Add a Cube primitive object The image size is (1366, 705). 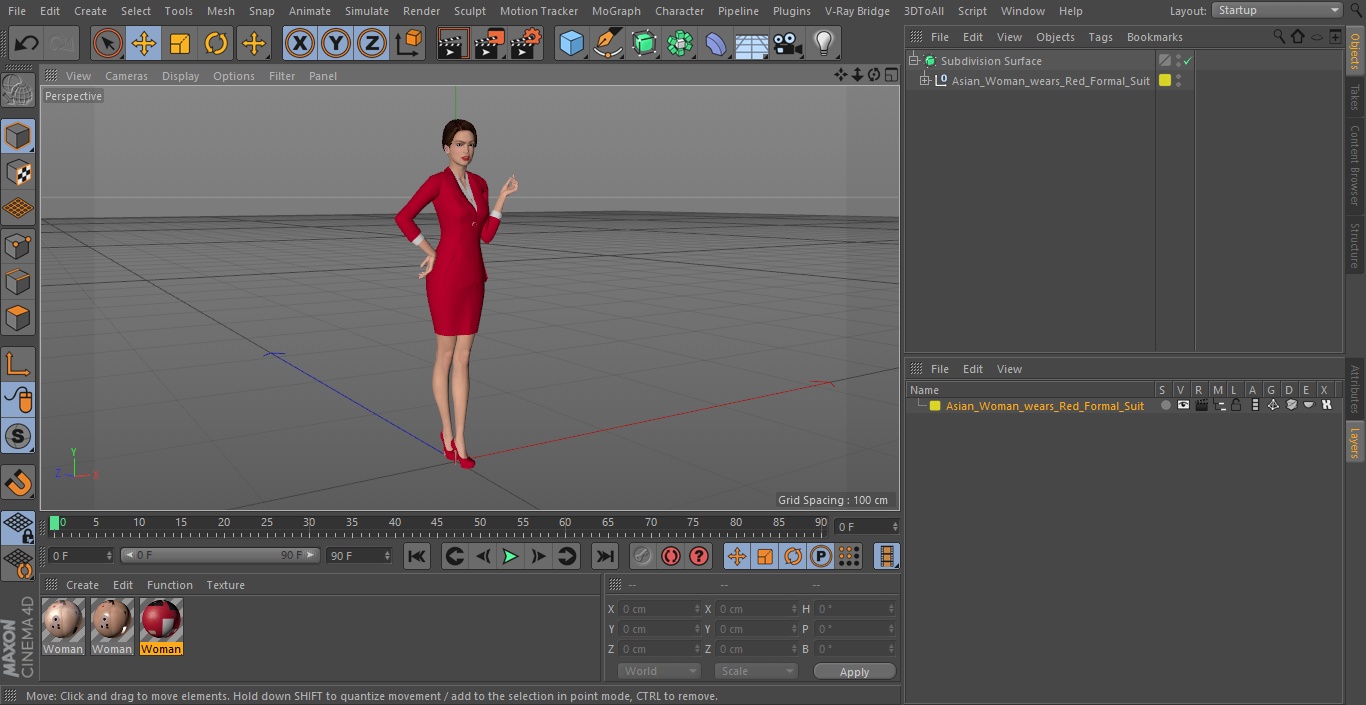click(571, 44)
